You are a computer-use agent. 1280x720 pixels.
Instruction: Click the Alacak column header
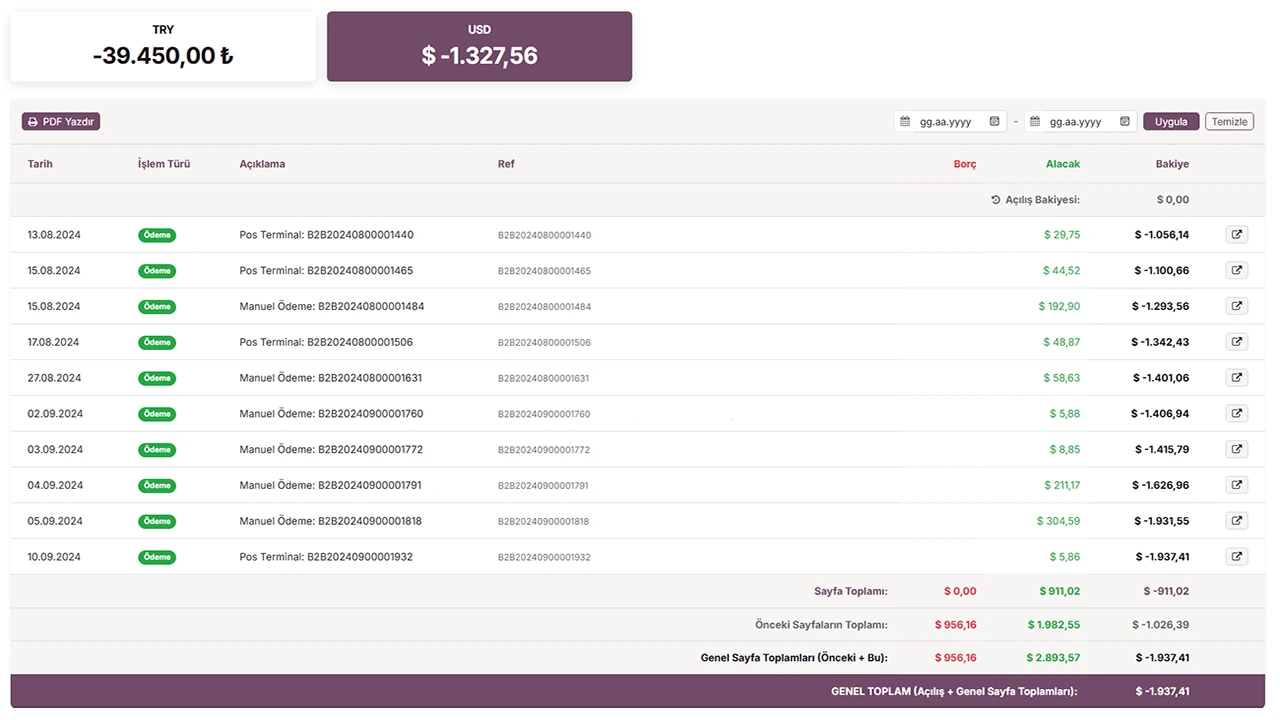(1063, 164)
